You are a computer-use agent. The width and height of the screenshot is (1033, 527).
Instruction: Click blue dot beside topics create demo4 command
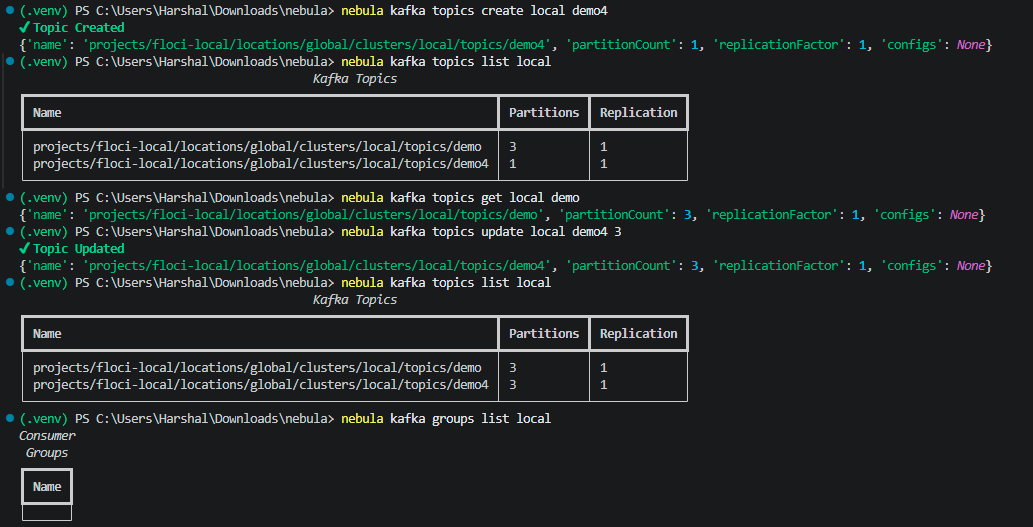point(10,11)
